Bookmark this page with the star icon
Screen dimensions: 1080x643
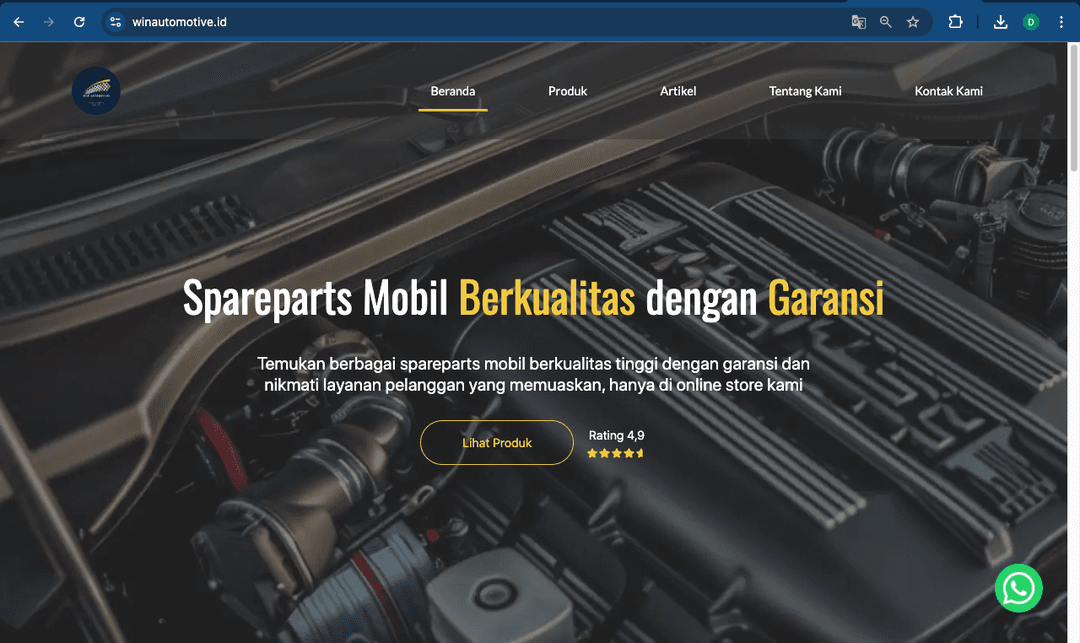pyautogui.click(x=913, y=22)
